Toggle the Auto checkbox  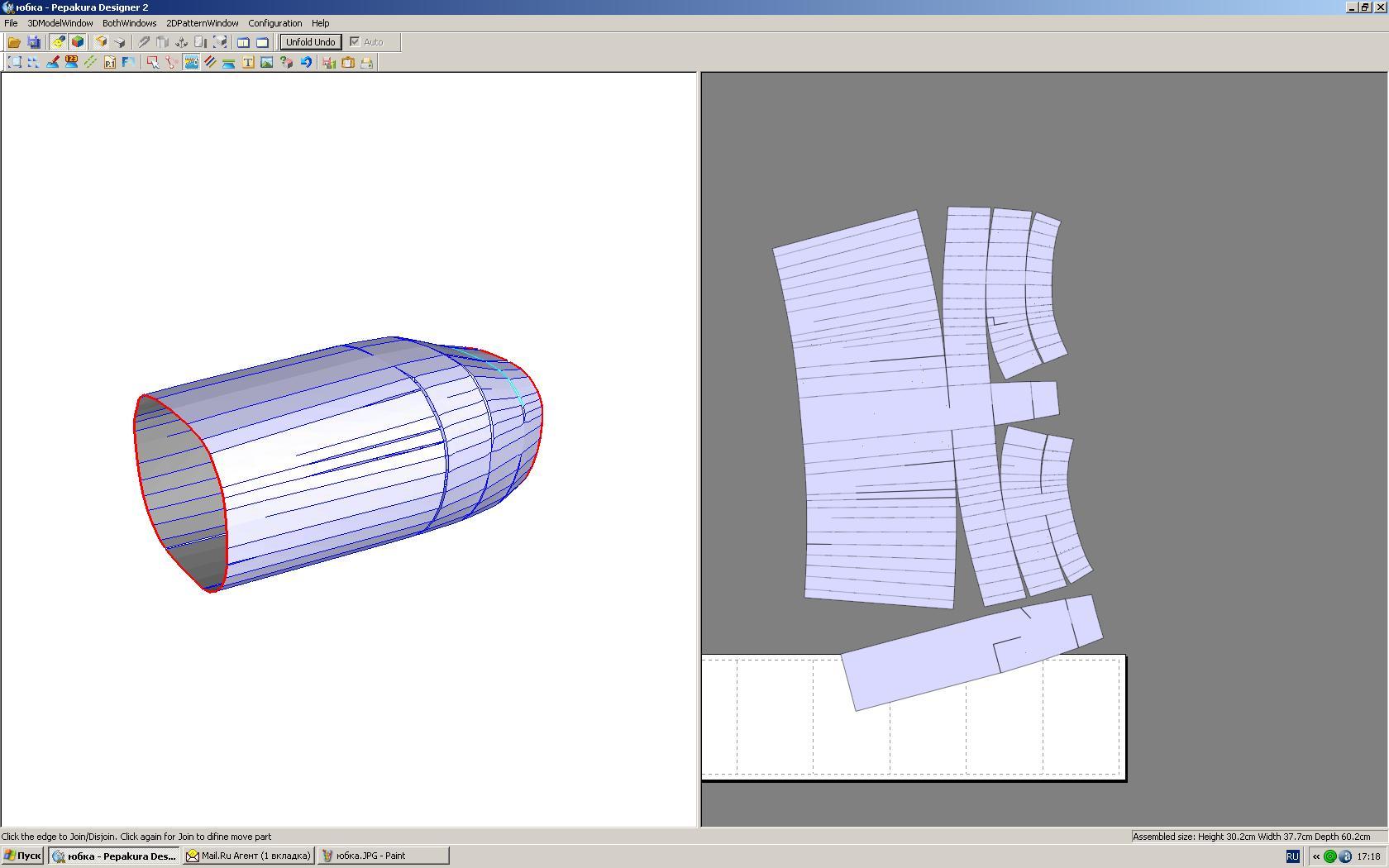tap(355, 42)
